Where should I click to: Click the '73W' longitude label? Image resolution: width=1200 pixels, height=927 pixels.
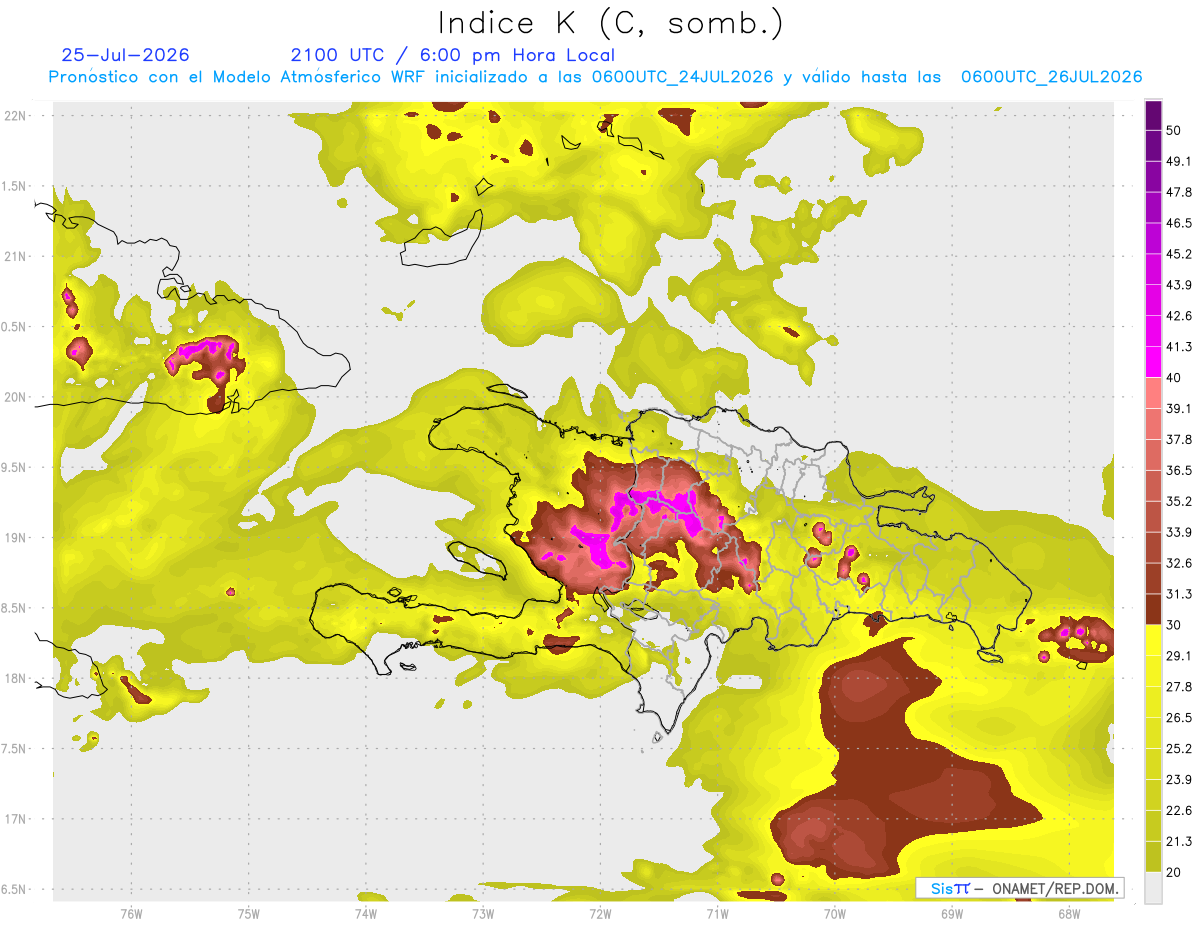(x=483, y=913)
